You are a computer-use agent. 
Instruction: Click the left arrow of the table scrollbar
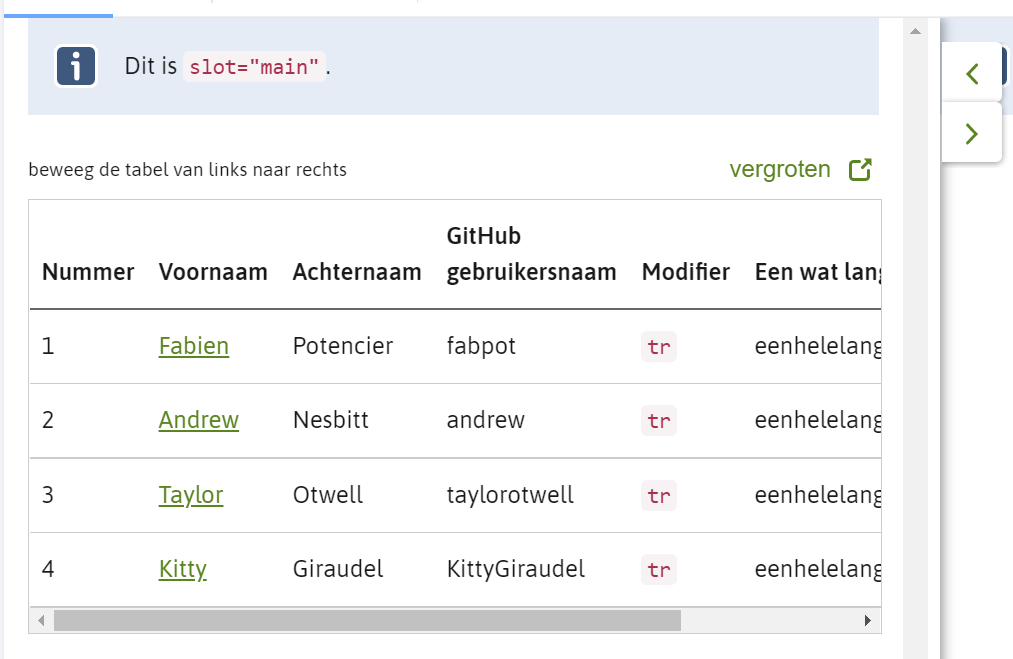(x=41, y=620)
